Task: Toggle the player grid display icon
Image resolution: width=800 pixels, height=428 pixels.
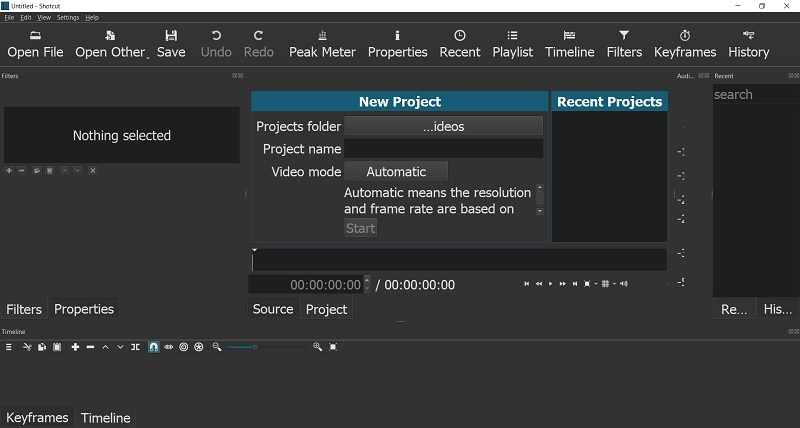Action: point(605,284)
